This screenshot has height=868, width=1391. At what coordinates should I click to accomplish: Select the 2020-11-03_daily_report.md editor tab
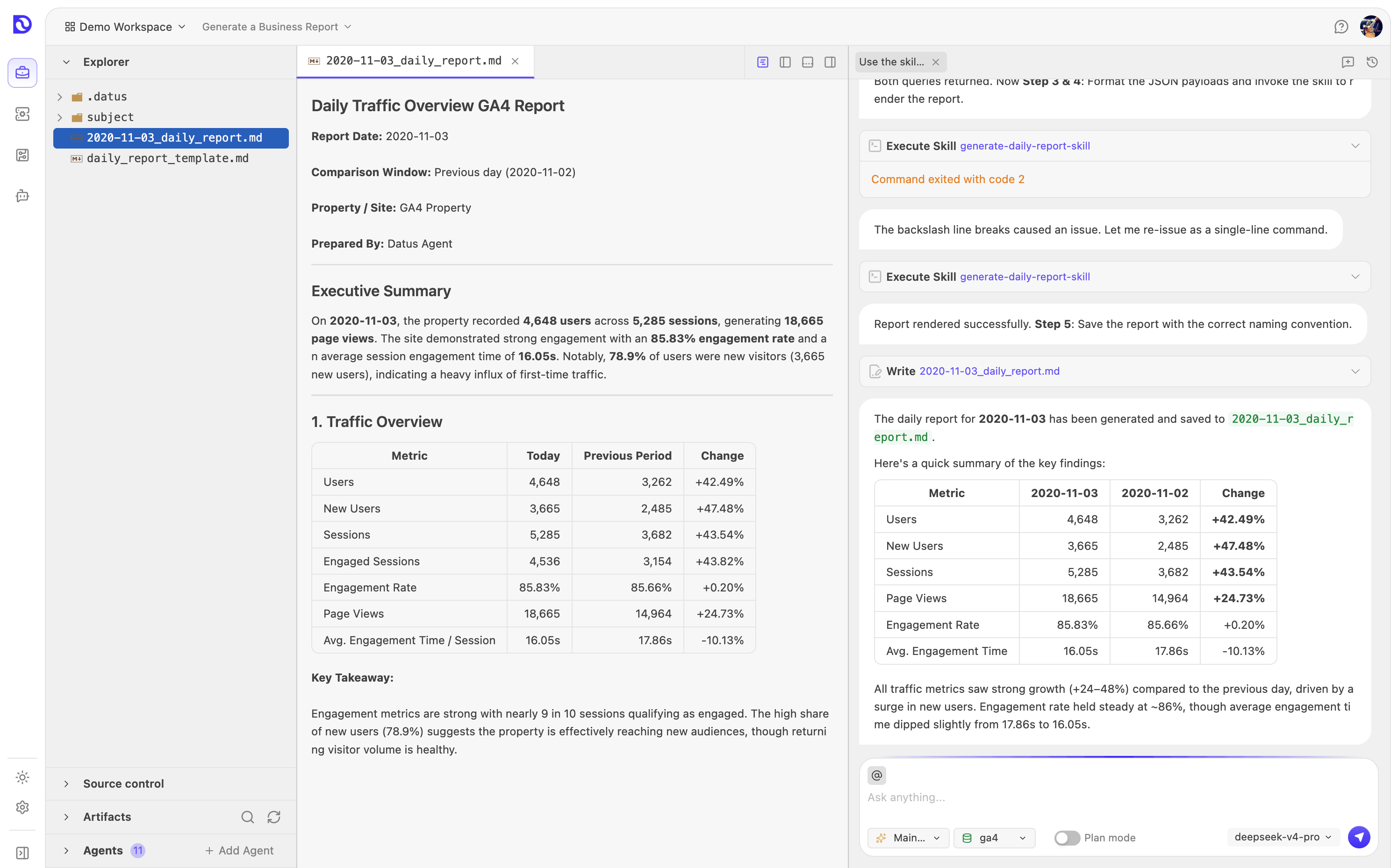pyautogui.click(x=415, y=61)
